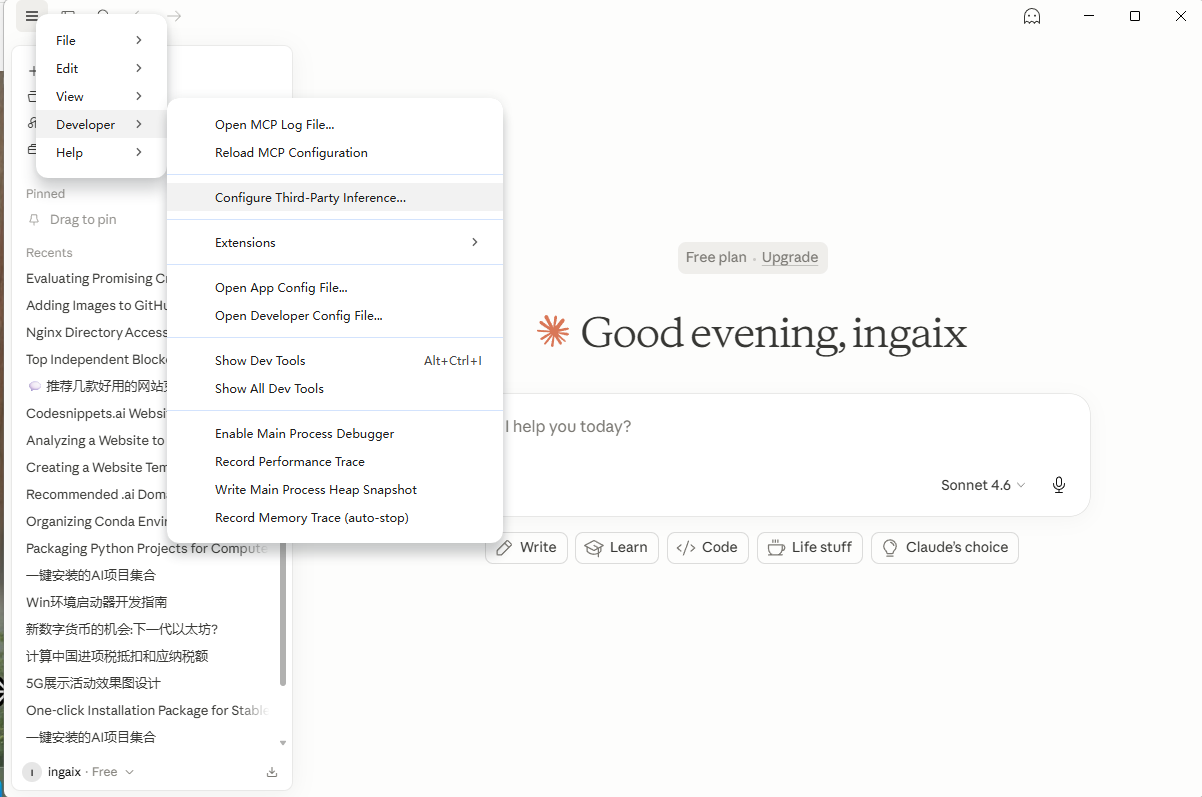The image size is (1202, 797).
Task: Click the pin icon beside Drag to pin
Action: coord(35,220)
